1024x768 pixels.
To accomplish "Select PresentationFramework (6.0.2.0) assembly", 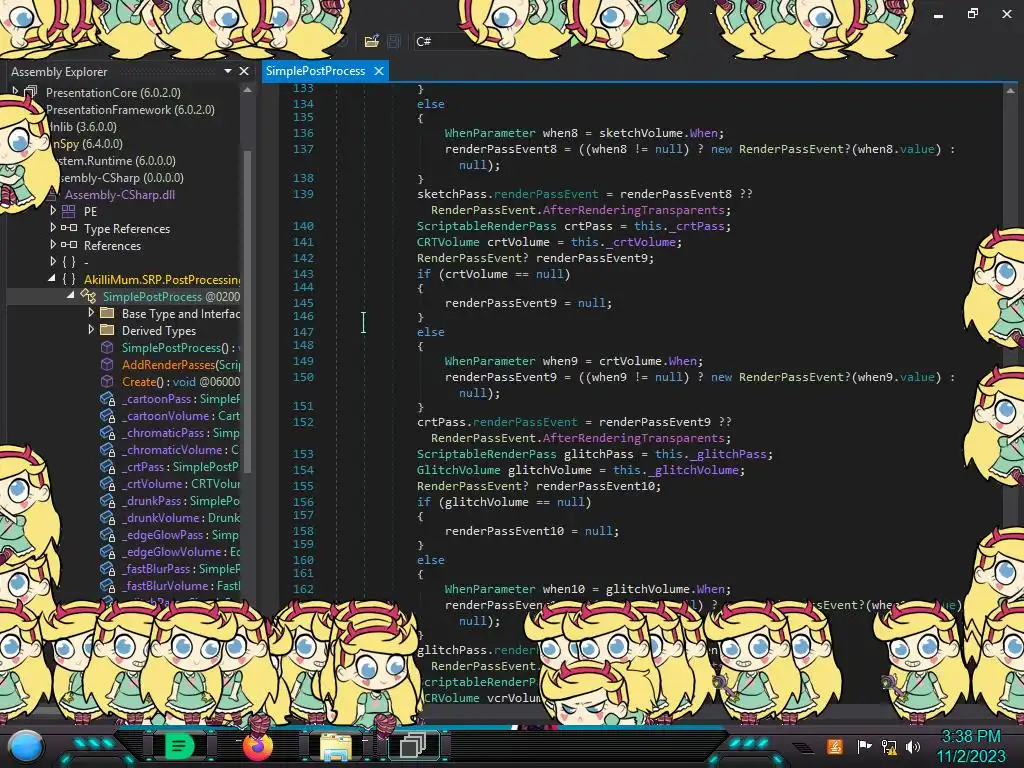I will click(130, 109).
